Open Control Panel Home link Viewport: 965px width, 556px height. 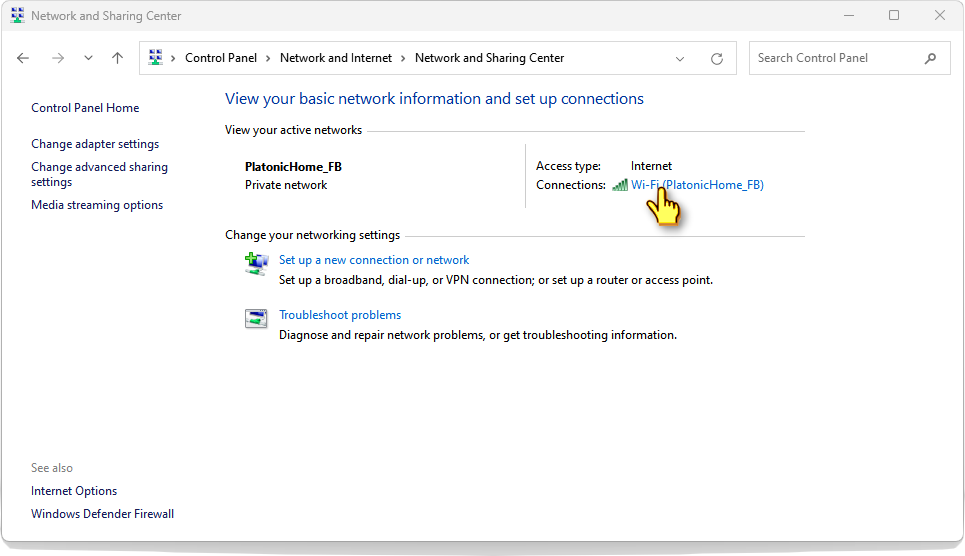pyautogui.click(x=85, y=108)
